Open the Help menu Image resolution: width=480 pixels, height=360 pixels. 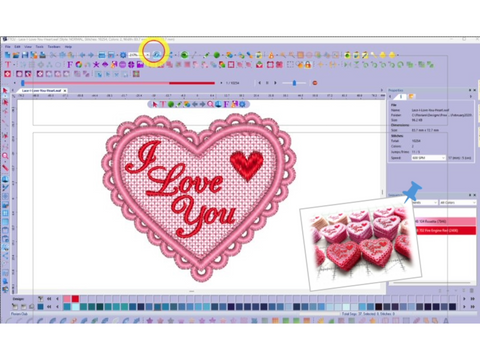[68, 47]
